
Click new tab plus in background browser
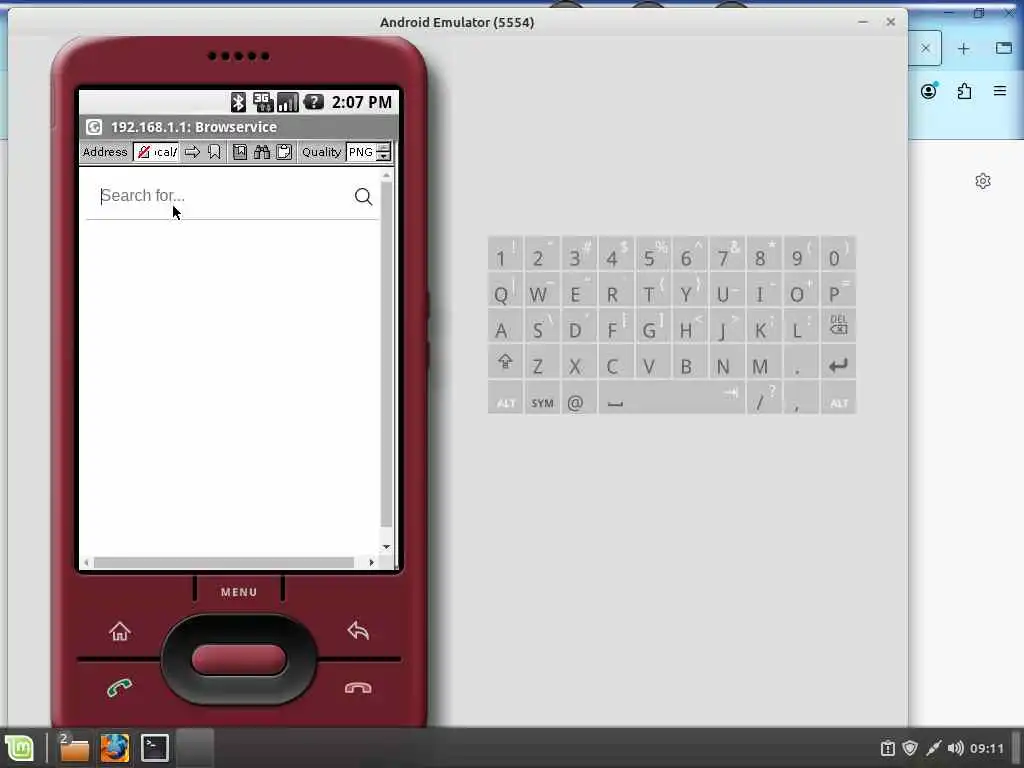click(x=963, y=49)
